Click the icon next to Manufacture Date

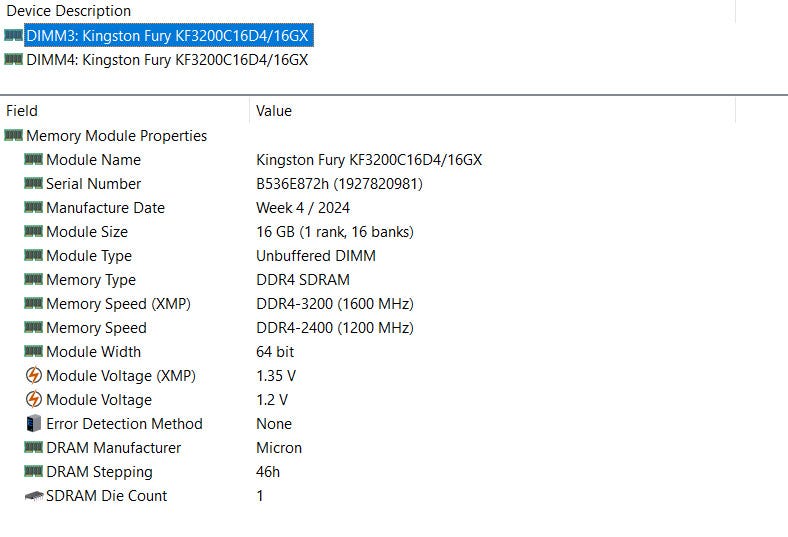coord(33,207)
